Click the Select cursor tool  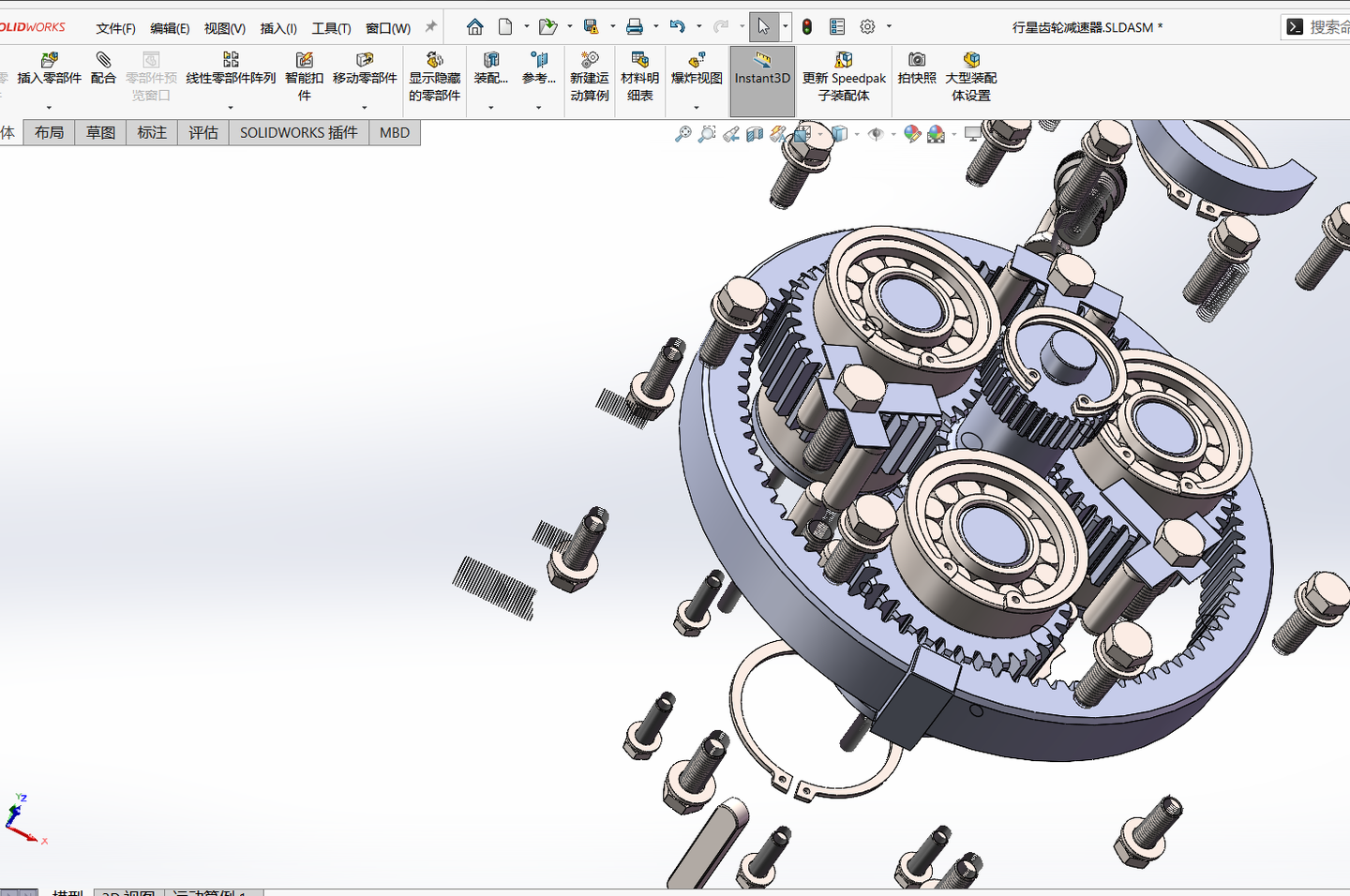click(763, 26)
